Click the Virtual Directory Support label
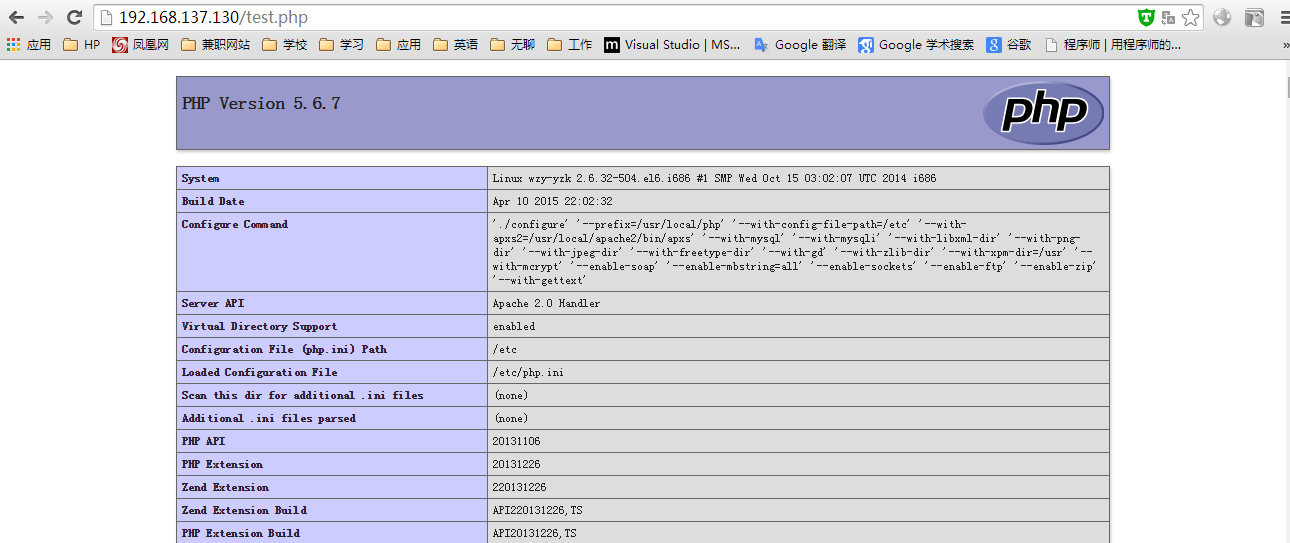The width and height of the screenshot is (1290, 543). (259, 326)
